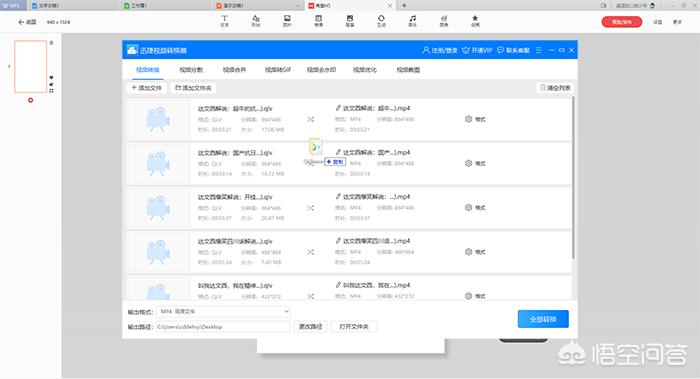Click format gear for 爆笑解说 mp4 row
The image size is (700, 379).
468,208
